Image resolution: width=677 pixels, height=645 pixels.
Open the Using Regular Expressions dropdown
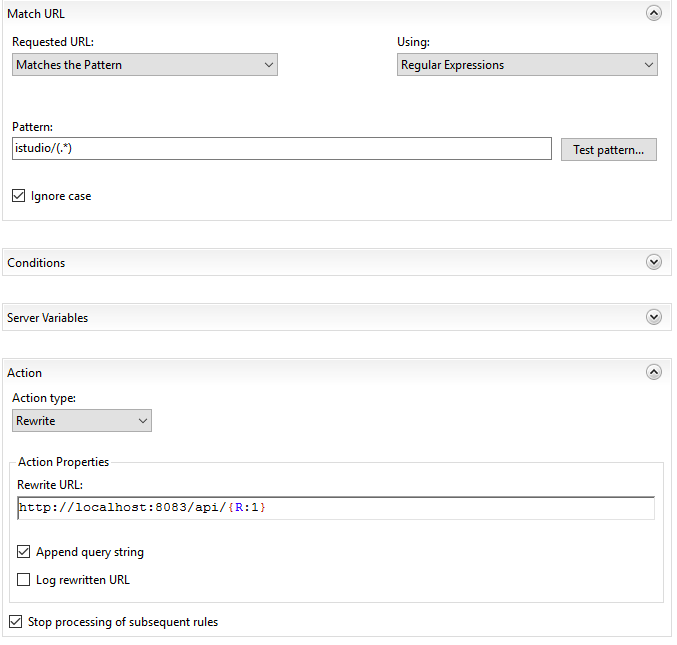click(527, 65)
